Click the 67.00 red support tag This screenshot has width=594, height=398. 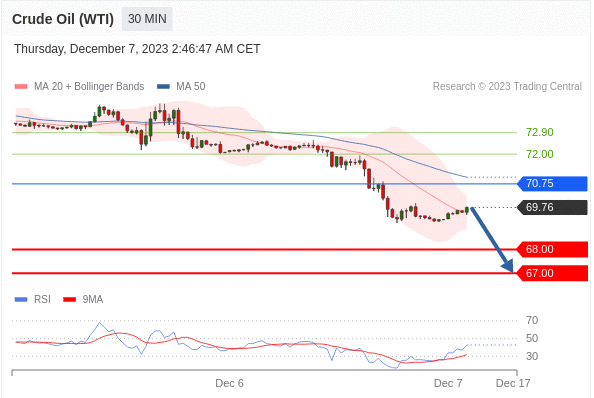coord(553,273)
